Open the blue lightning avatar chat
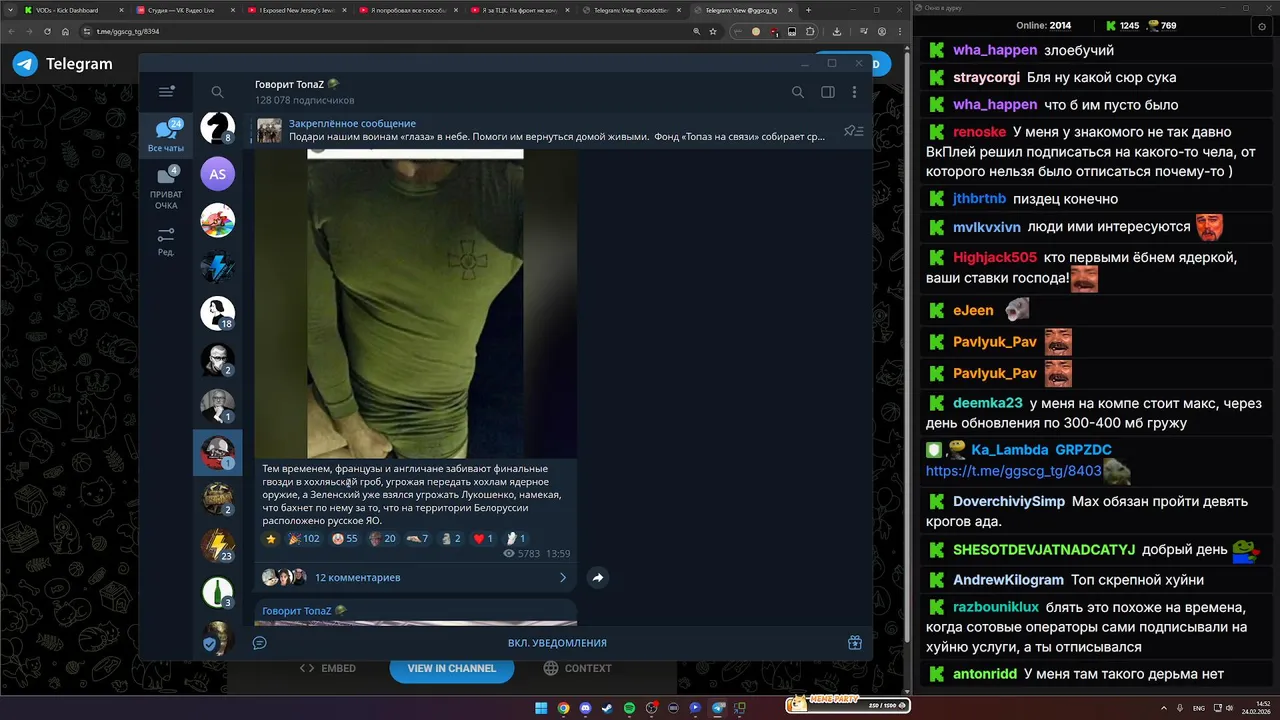 pyautogui.click(x=218, y=267)
